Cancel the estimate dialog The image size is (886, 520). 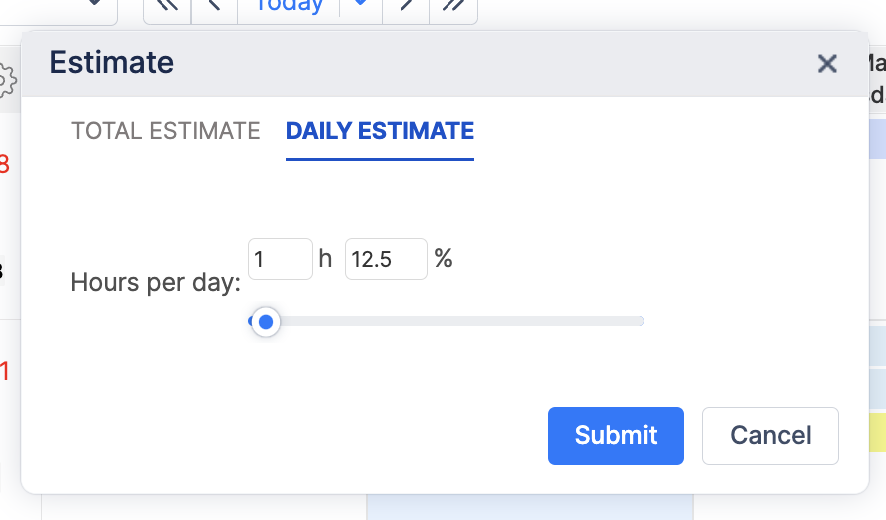click(x=770, y=435)
